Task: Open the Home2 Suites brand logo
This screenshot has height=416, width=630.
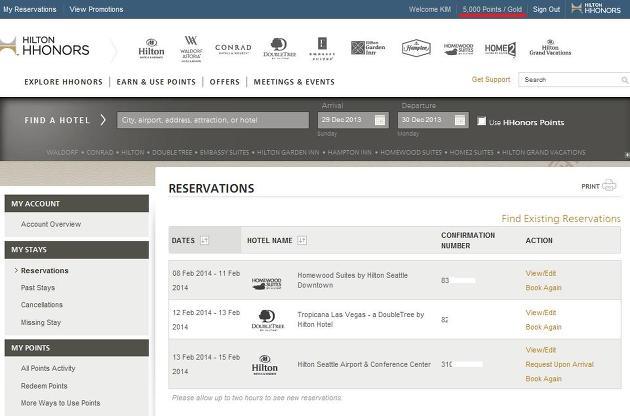Action: pos(500,49)
